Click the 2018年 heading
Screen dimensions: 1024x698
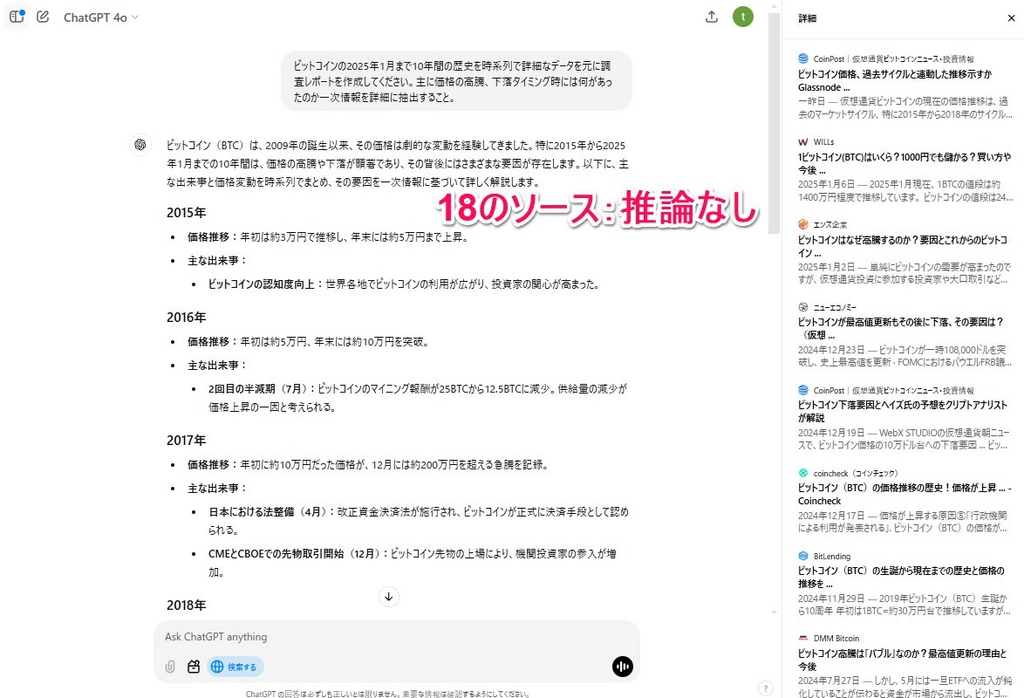186,605
